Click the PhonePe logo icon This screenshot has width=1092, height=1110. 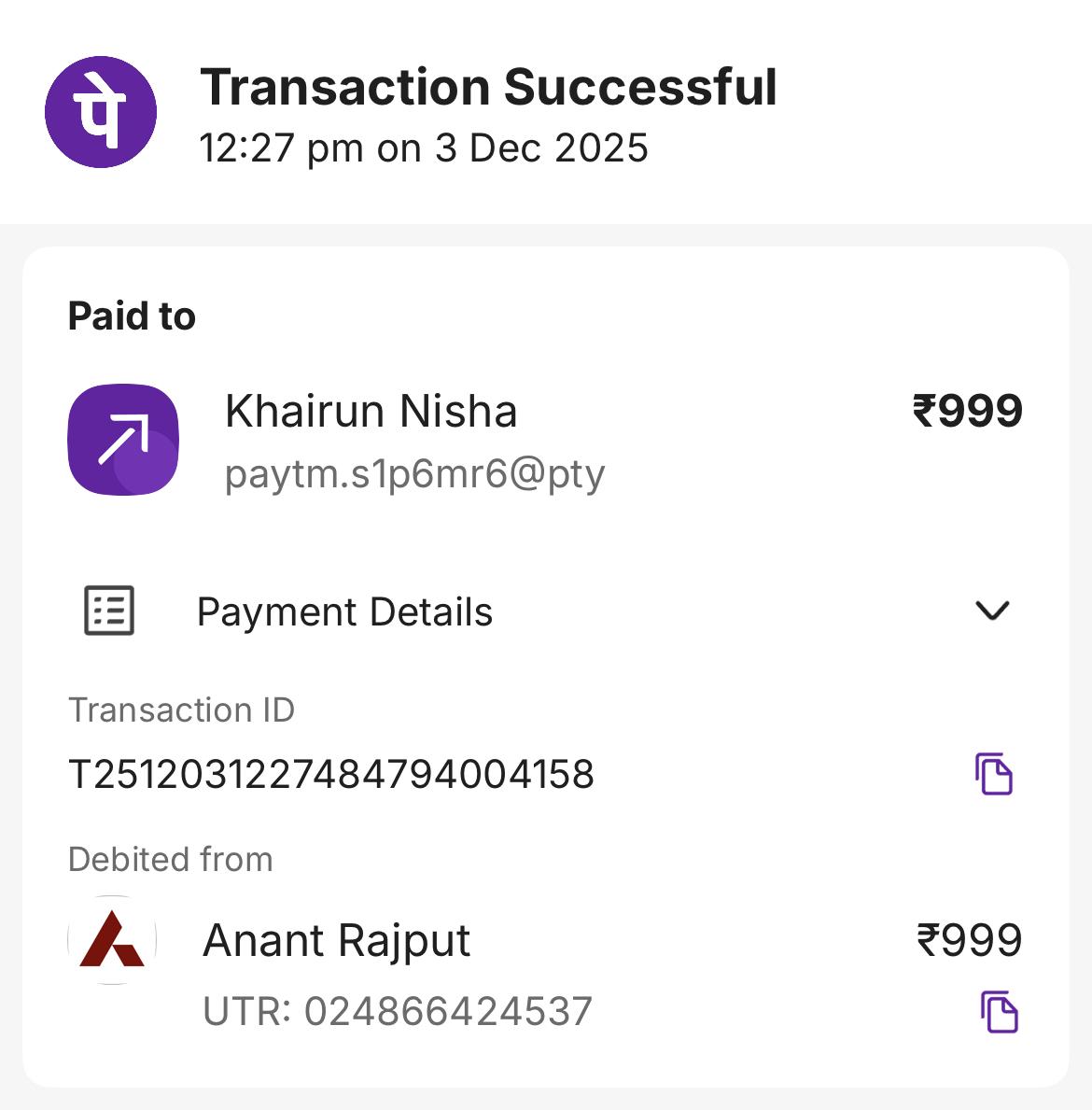coord(101,112)
